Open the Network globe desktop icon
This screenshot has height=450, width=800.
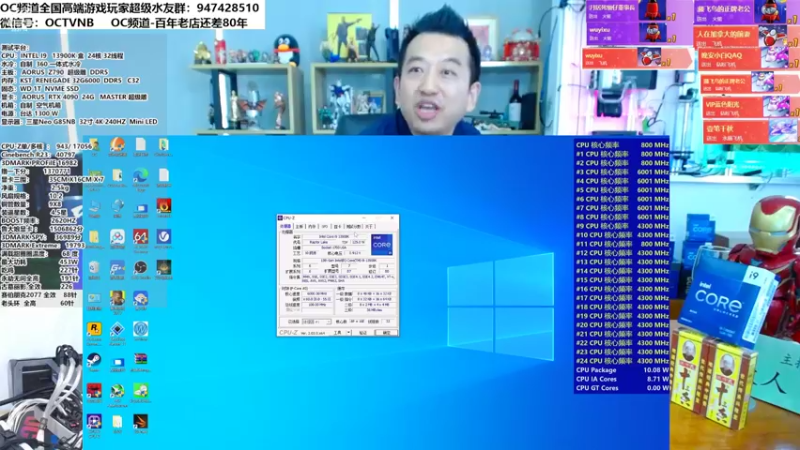coord(117,206)
